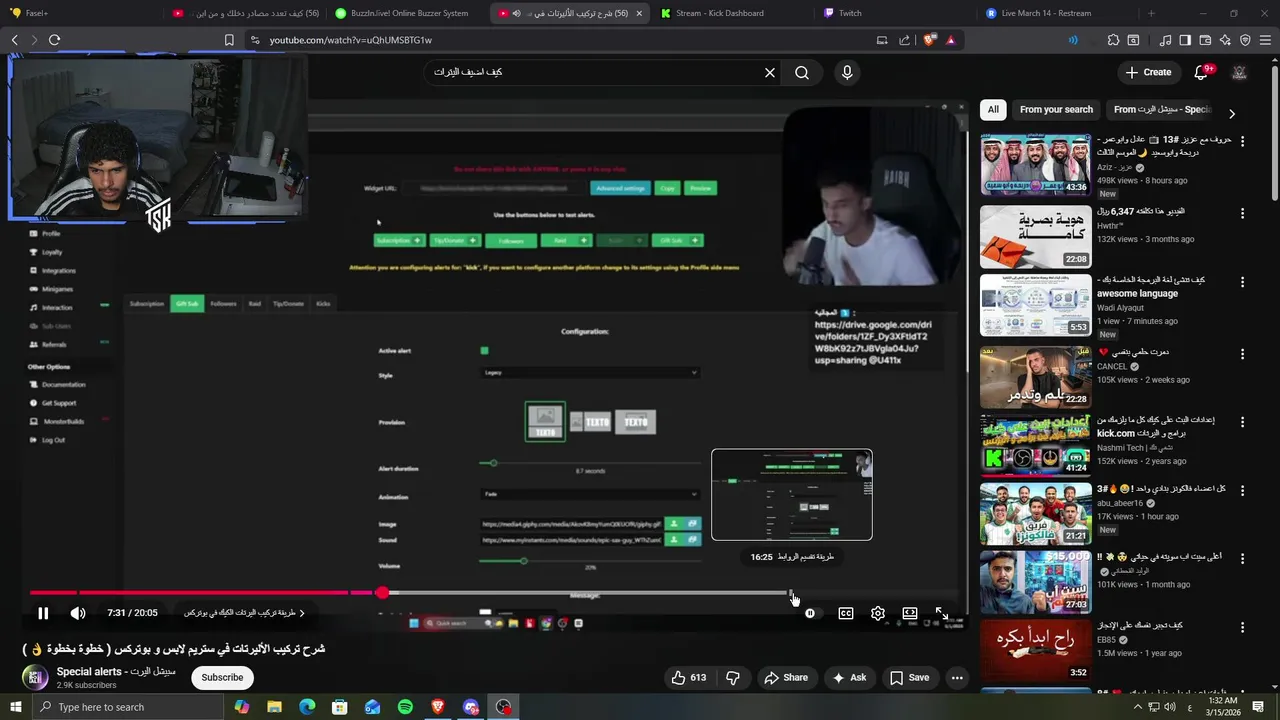Viewport: 1280px width, 720px height.
Task: Open YouTube notifications bell
Action: pos(1202,72)
